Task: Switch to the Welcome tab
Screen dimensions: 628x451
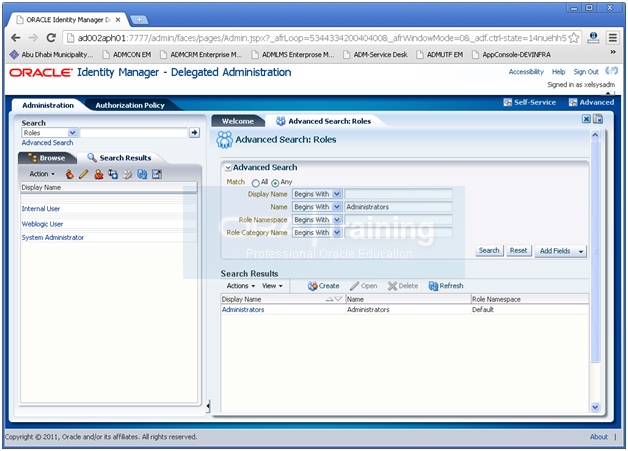Action: click(238, 121)
